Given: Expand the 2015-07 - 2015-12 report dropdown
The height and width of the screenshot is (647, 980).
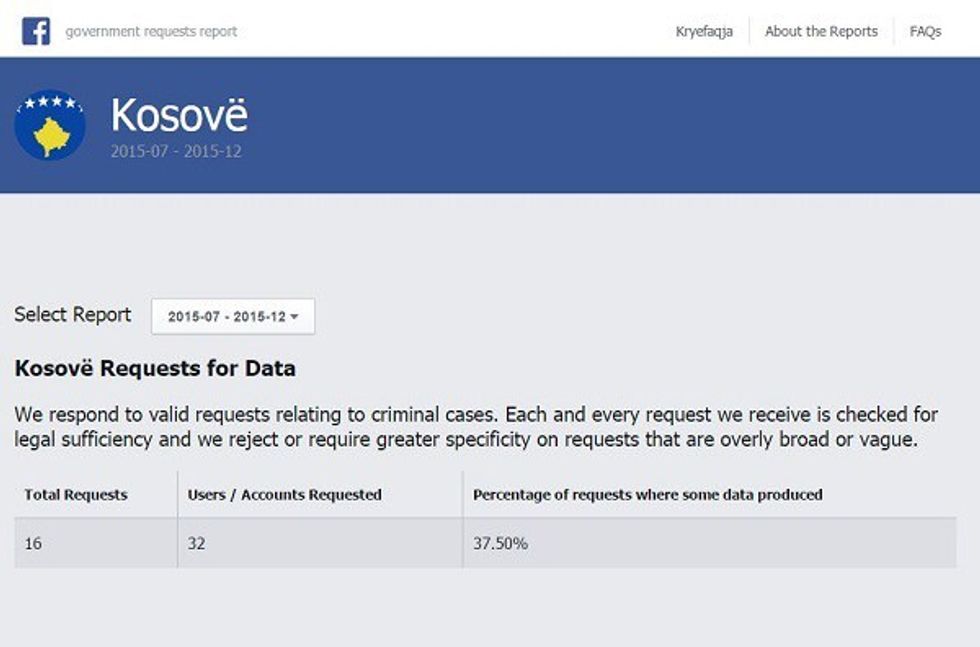Looking at the screenshot, I should [x=232, y=316].
